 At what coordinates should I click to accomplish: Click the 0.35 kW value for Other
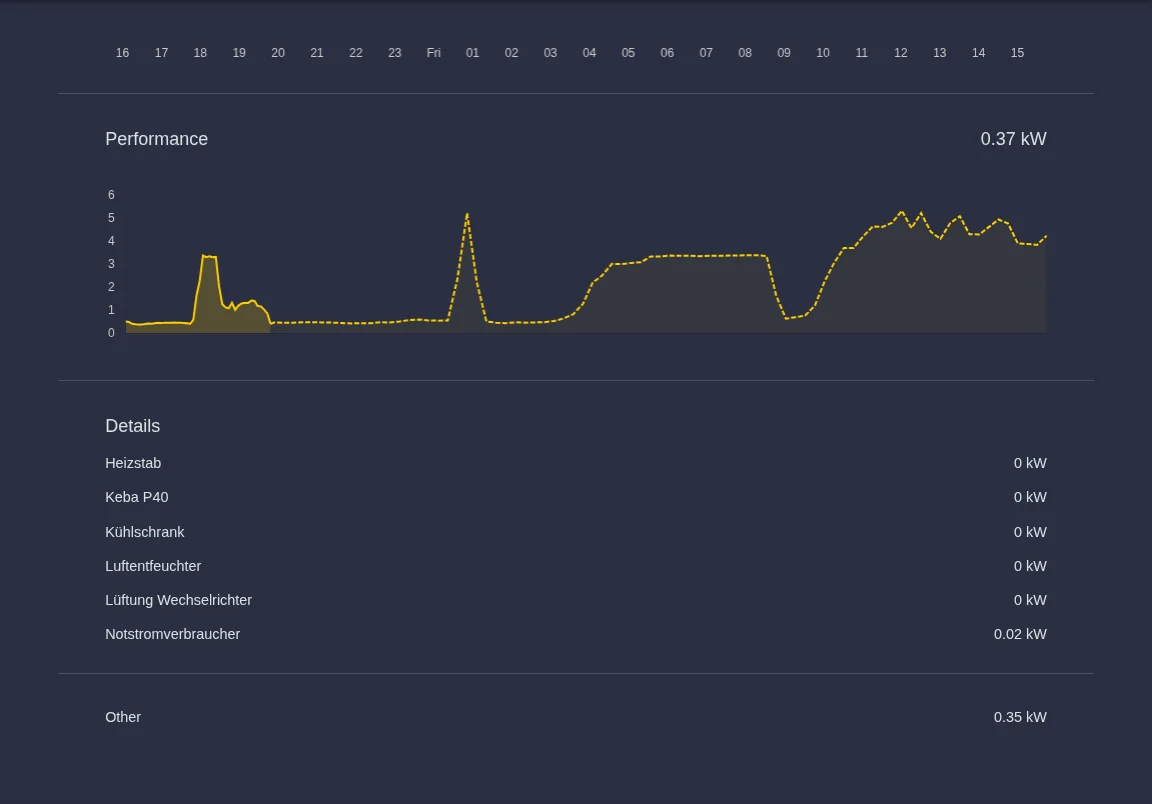pos(1020,717)
